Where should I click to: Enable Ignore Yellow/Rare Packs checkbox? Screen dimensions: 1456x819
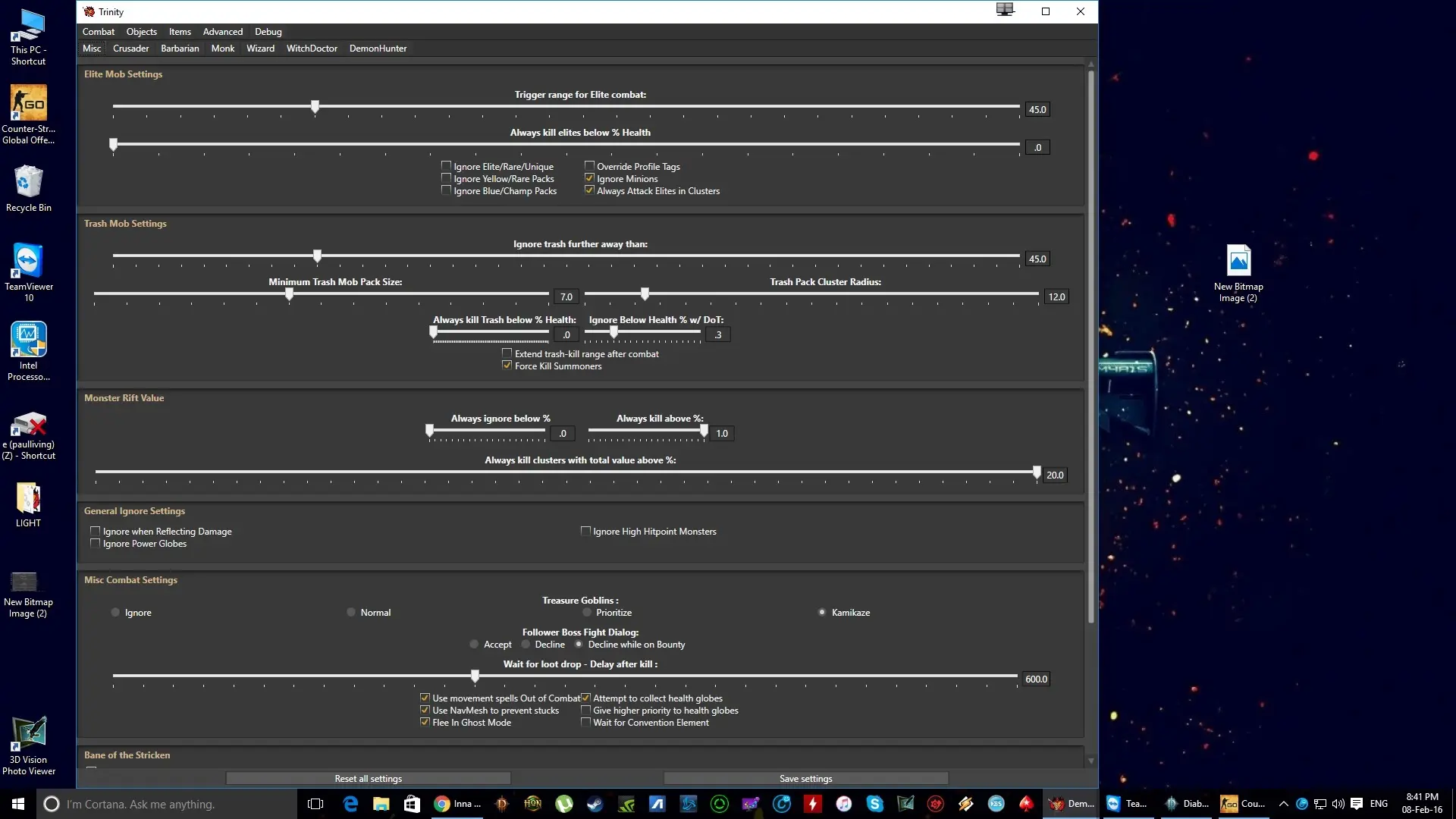point(447,178)
